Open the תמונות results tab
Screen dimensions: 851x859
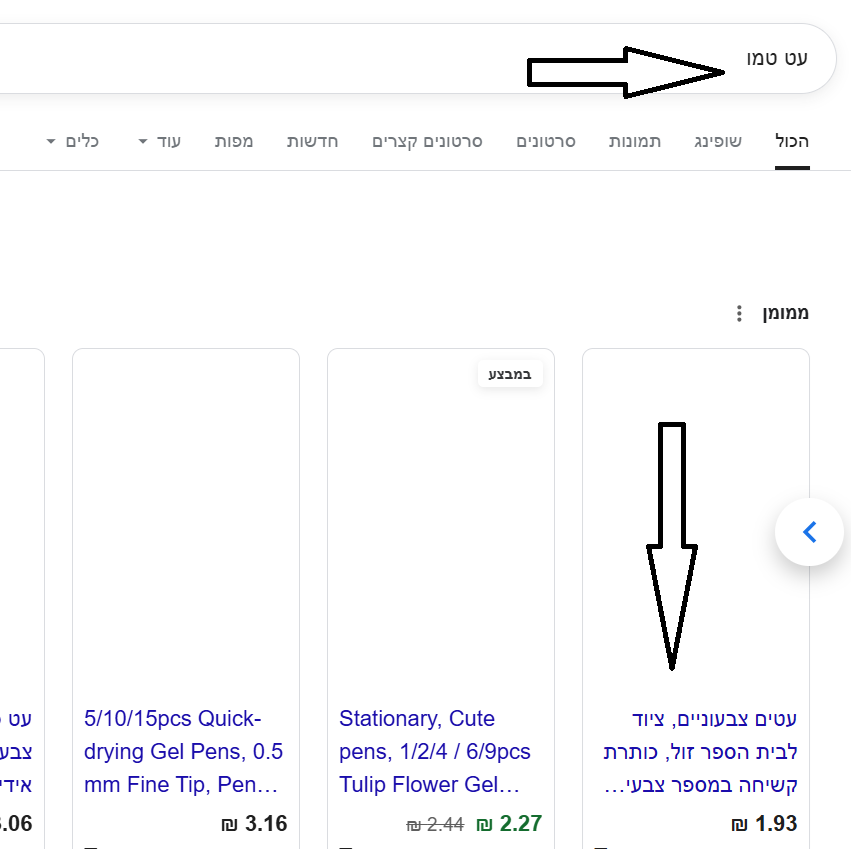click(635, 141)
